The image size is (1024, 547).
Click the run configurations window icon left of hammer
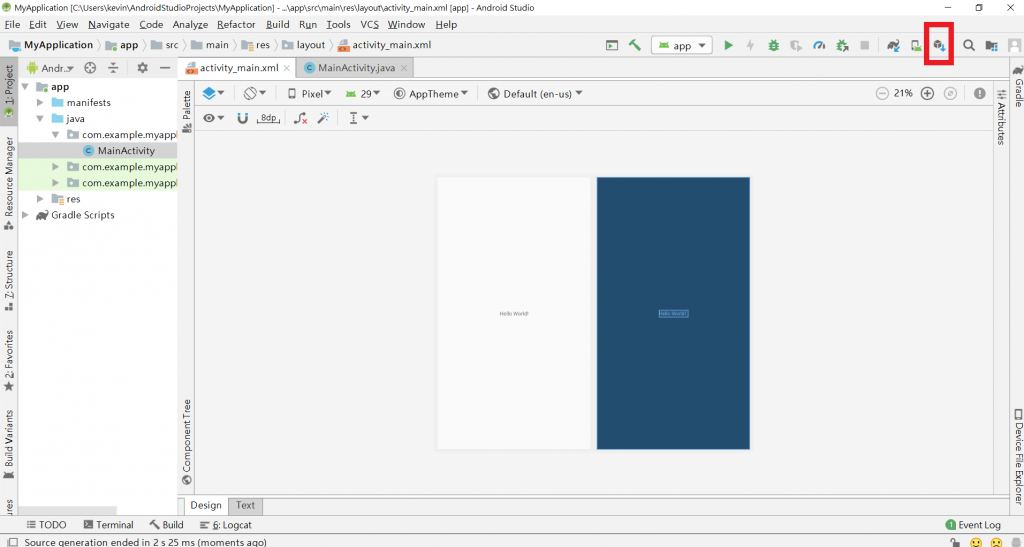611,45
